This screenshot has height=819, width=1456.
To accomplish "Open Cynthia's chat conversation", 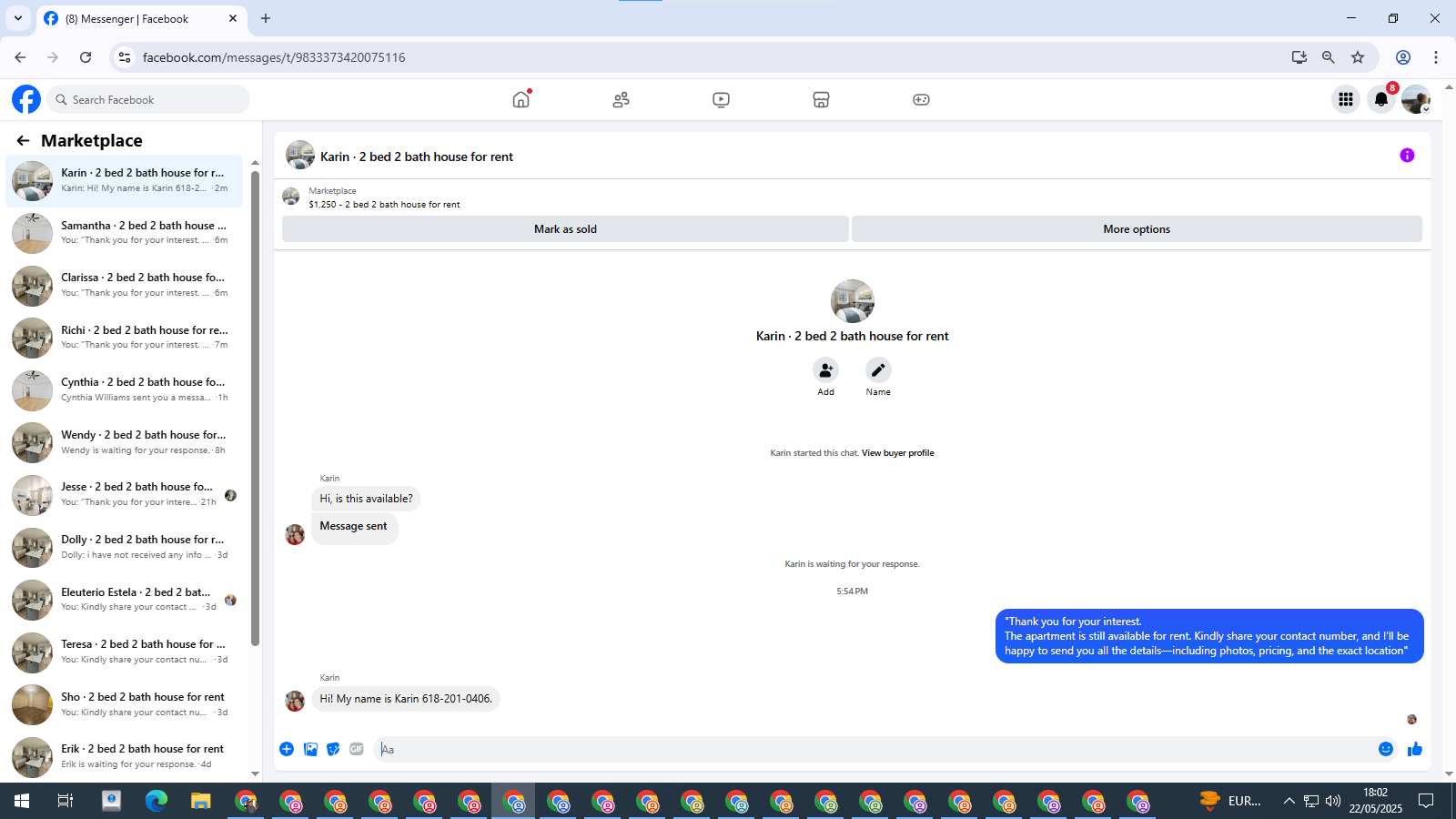I will 125,389.
